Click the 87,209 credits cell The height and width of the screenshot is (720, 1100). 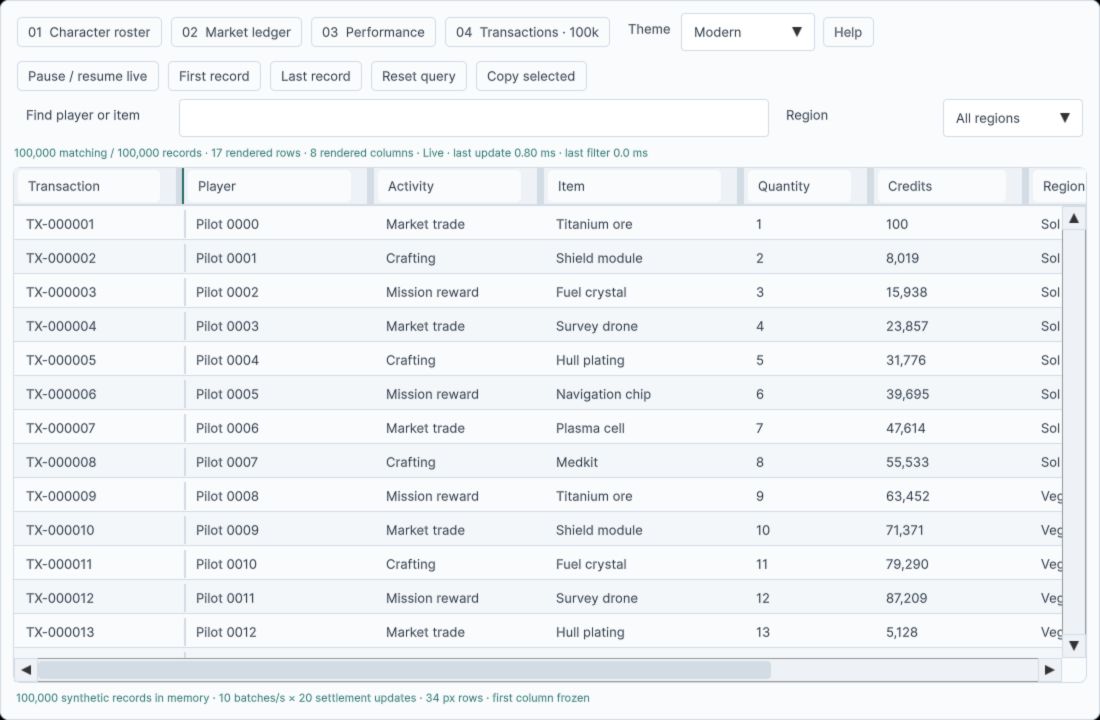pos(953,599)
